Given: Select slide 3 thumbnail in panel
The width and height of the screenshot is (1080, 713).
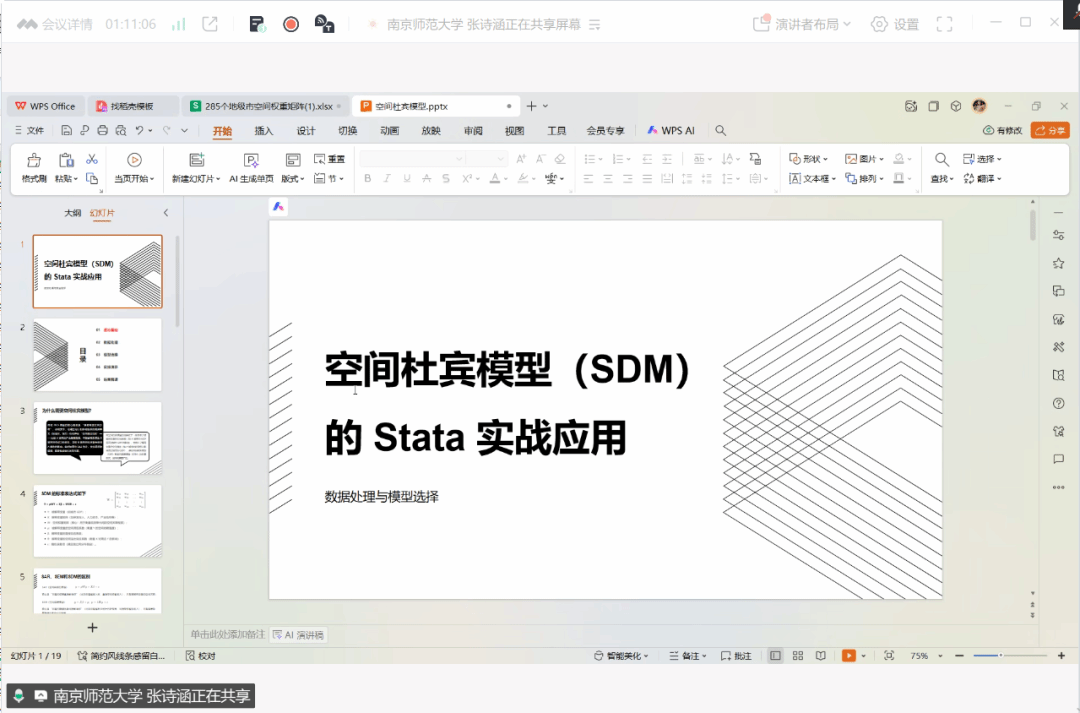Looking at the screenshot, I should pos(97,438).
